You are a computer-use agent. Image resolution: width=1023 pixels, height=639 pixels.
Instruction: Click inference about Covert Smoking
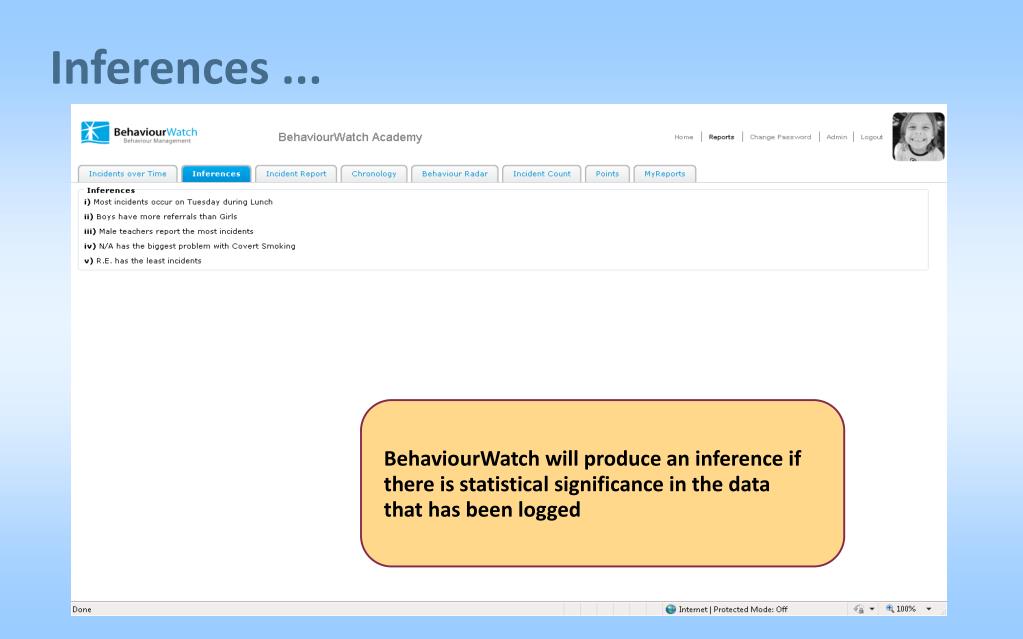click(x=197, y=246)
